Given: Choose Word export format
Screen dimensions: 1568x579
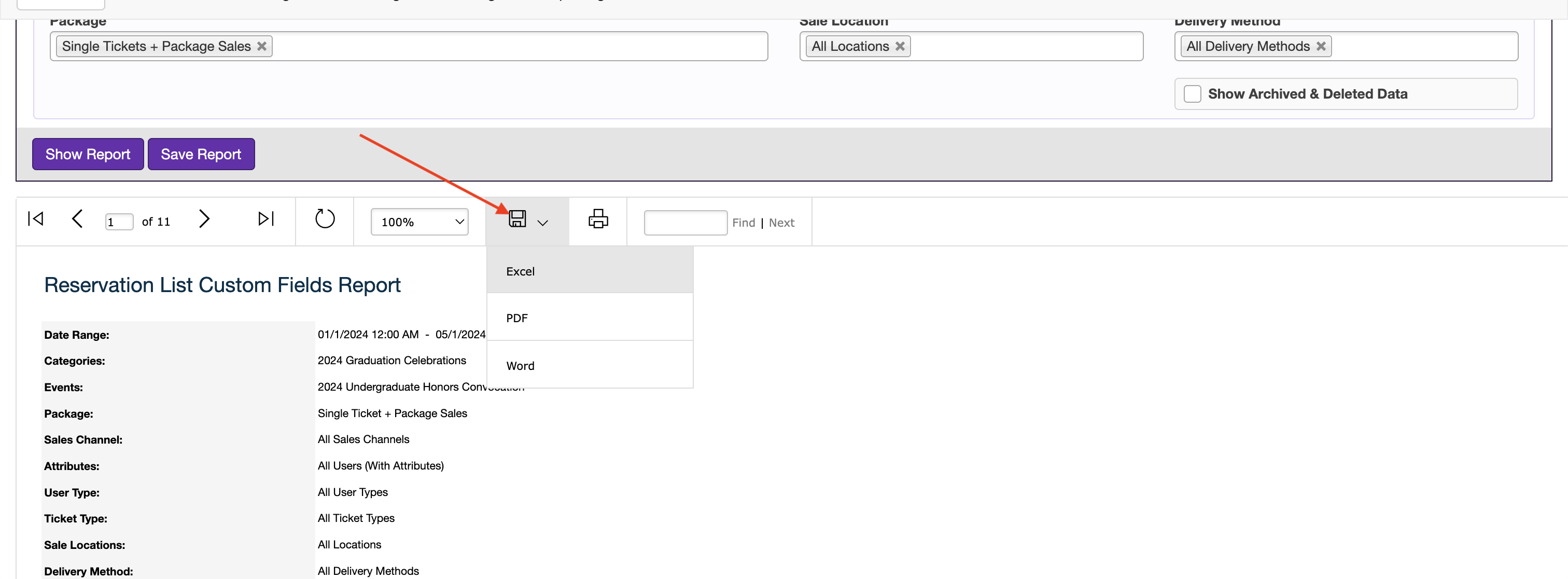Looking at the screenshot, I should tap(521, 366).
